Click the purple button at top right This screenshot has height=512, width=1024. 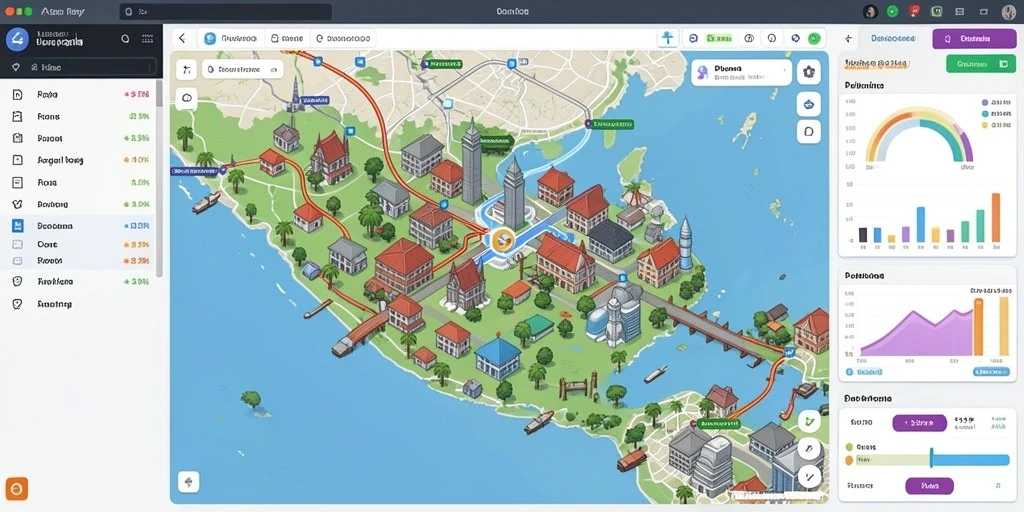[x=974, y=39]
